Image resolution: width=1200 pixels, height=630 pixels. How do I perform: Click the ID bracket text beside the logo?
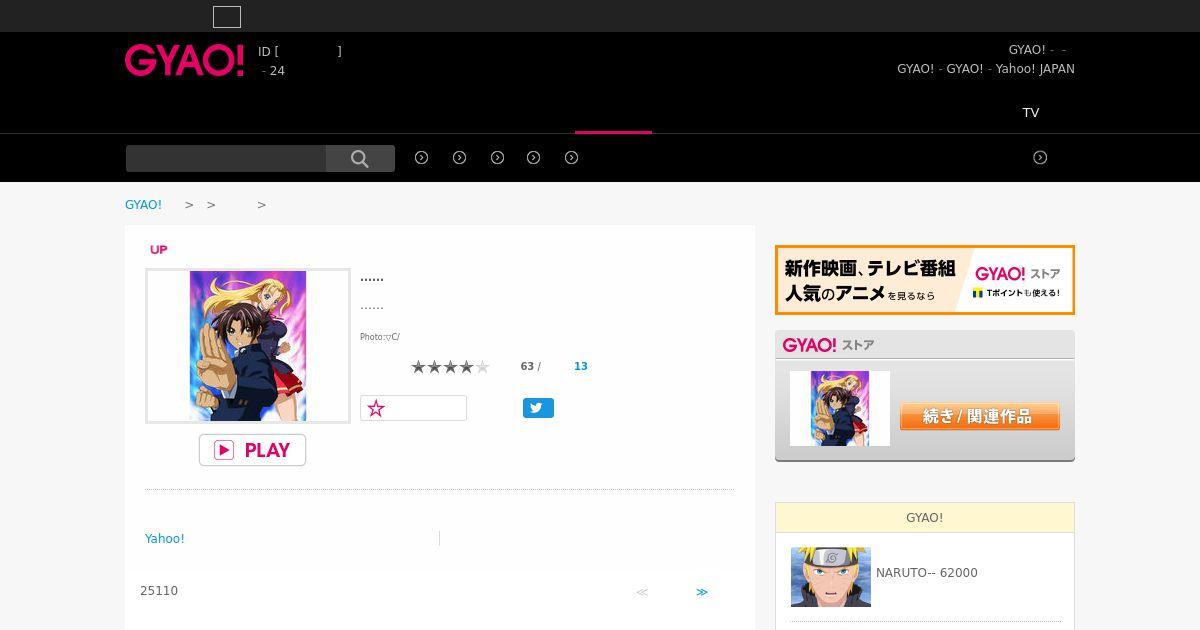pyautogui.click(x=300, y=51)
